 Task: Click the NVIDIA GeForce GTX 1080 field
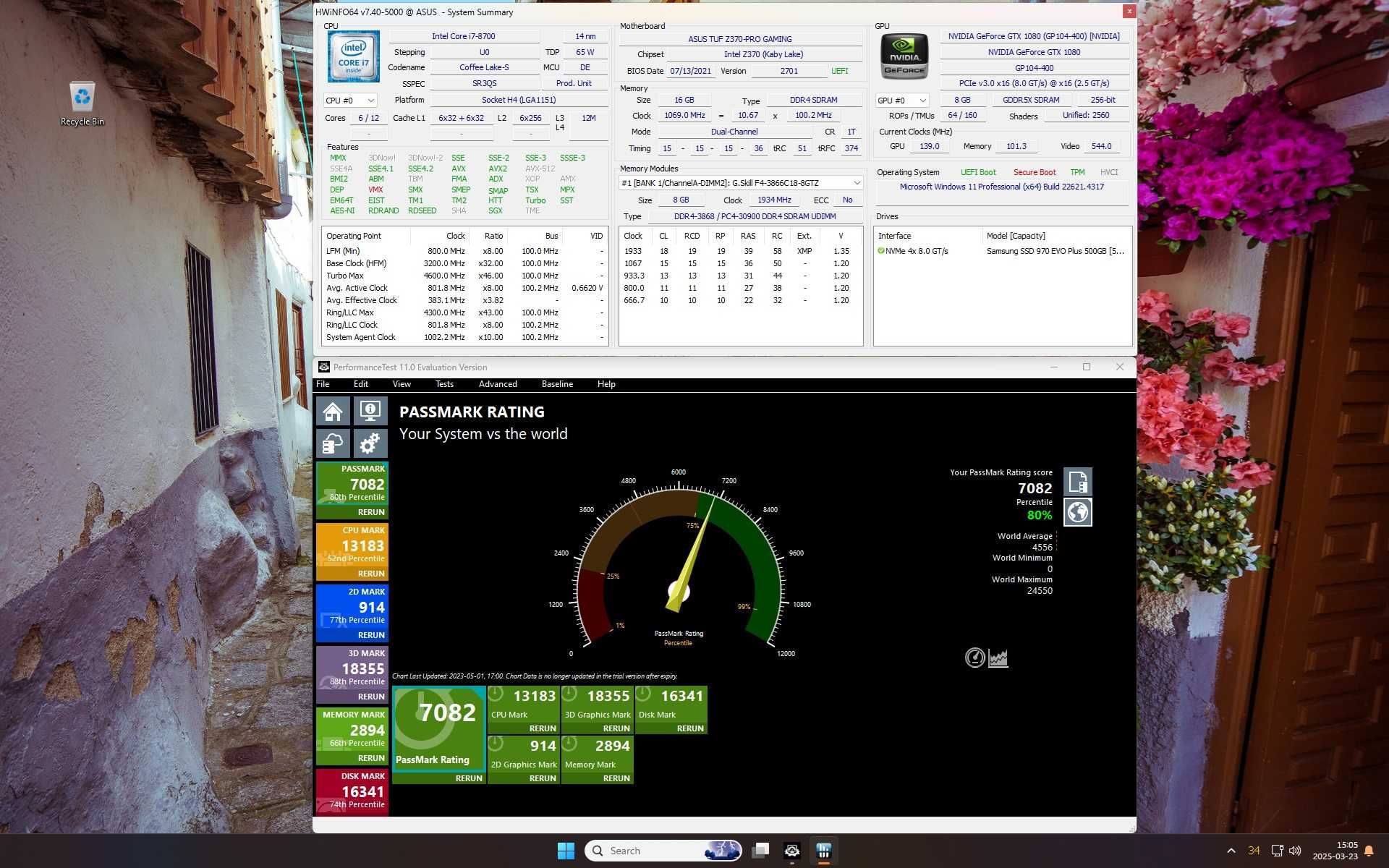coord(1034,52)
